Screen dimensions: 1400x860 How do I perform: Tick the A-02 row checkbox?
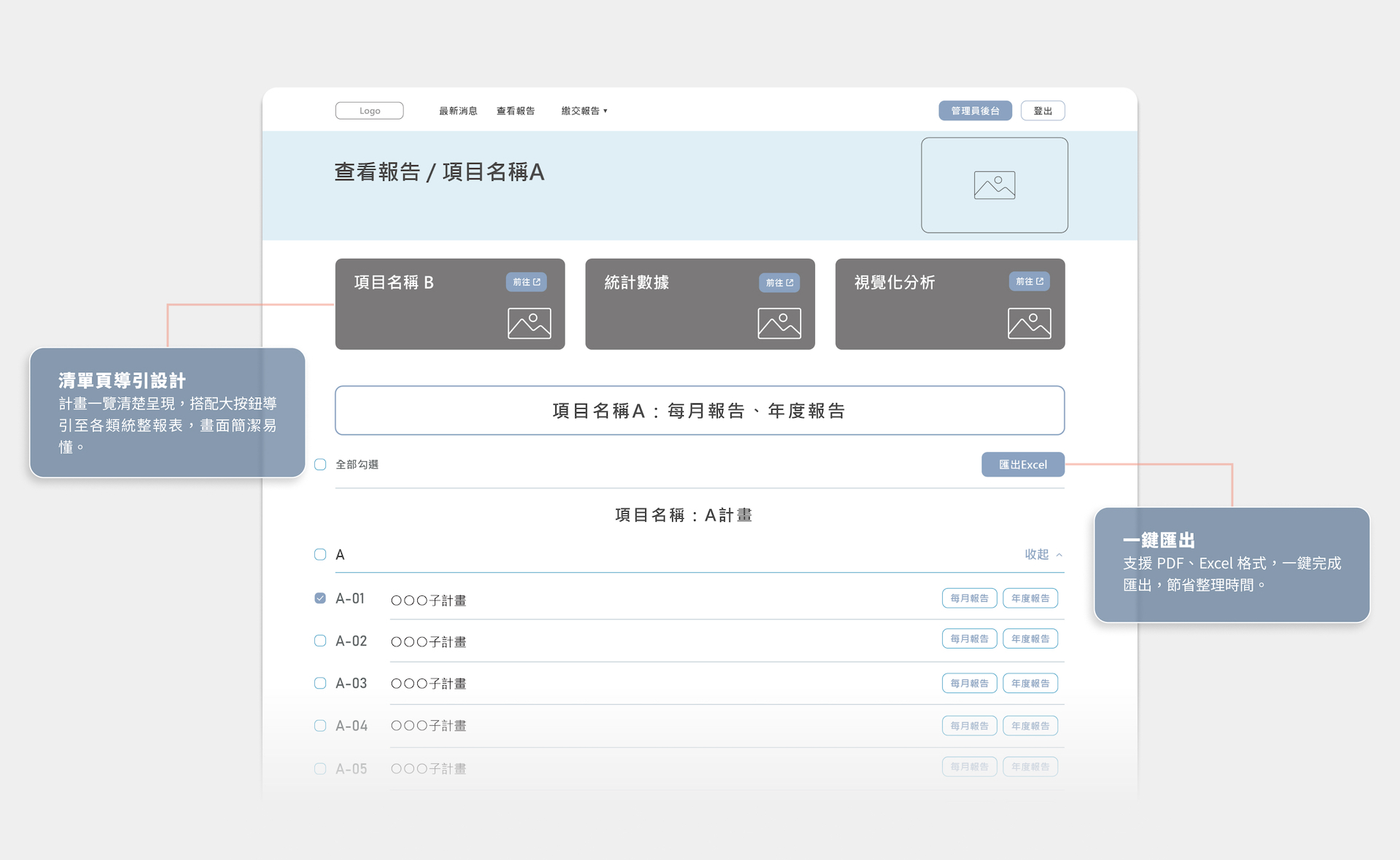click(x=320, y=641)
